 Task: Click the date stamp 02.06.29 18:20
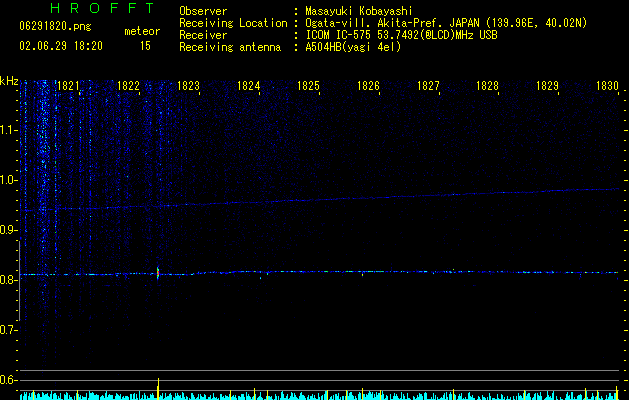point(61,46)
